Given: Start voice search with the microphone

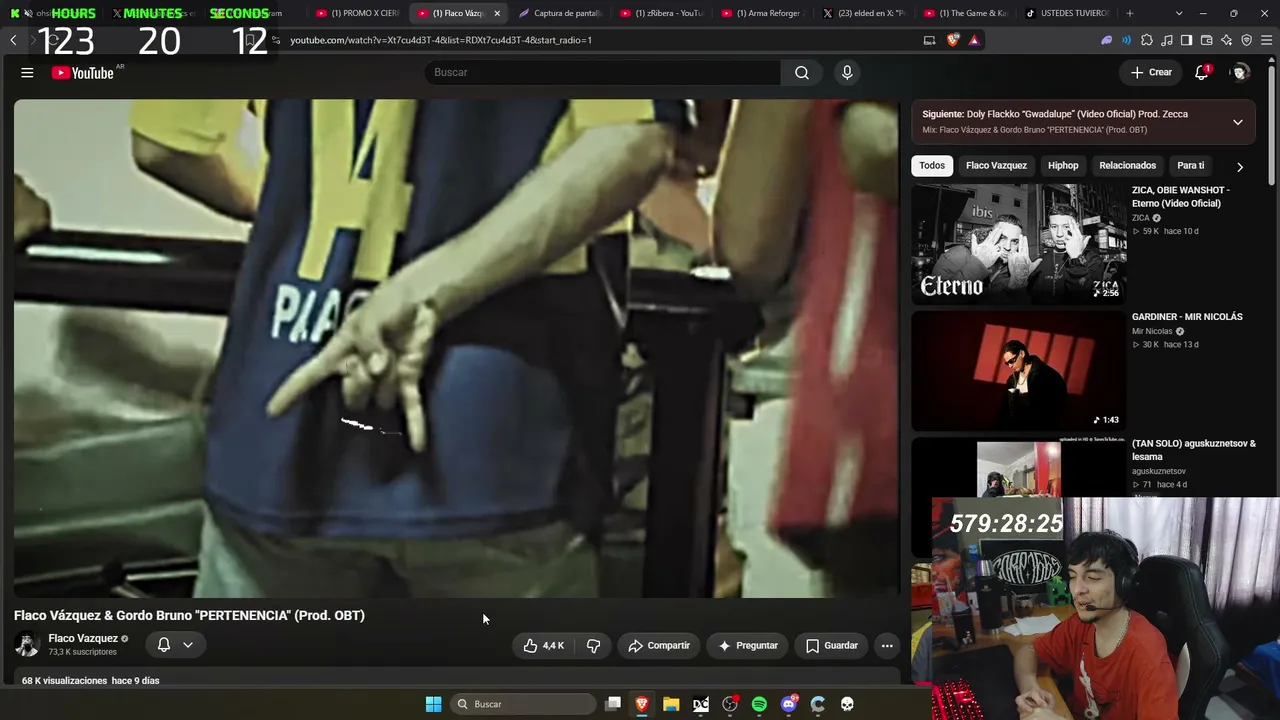Looking at the screenshot, I should (847, 72).
